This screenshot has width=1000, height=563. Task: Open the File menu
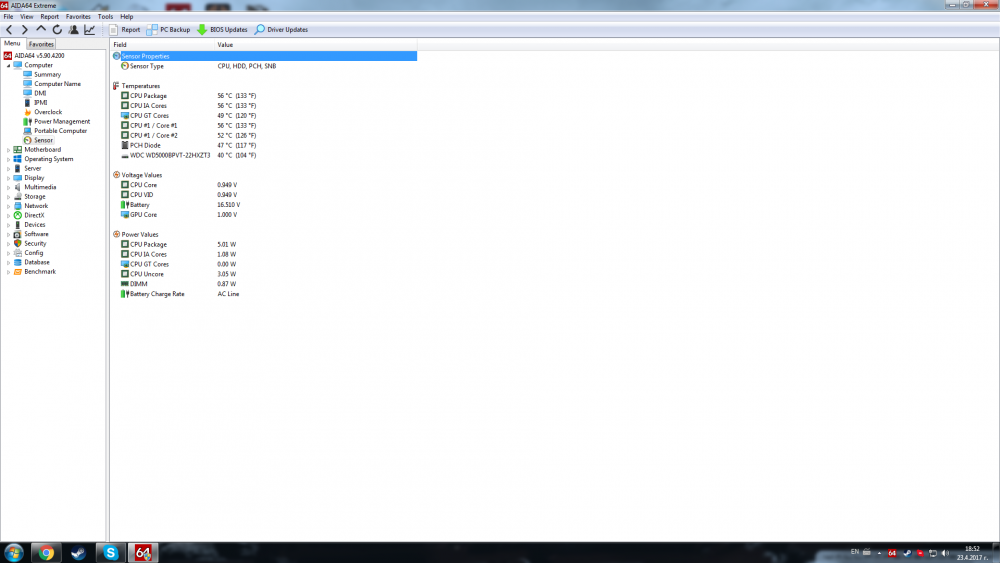click(x=8, y=17)
